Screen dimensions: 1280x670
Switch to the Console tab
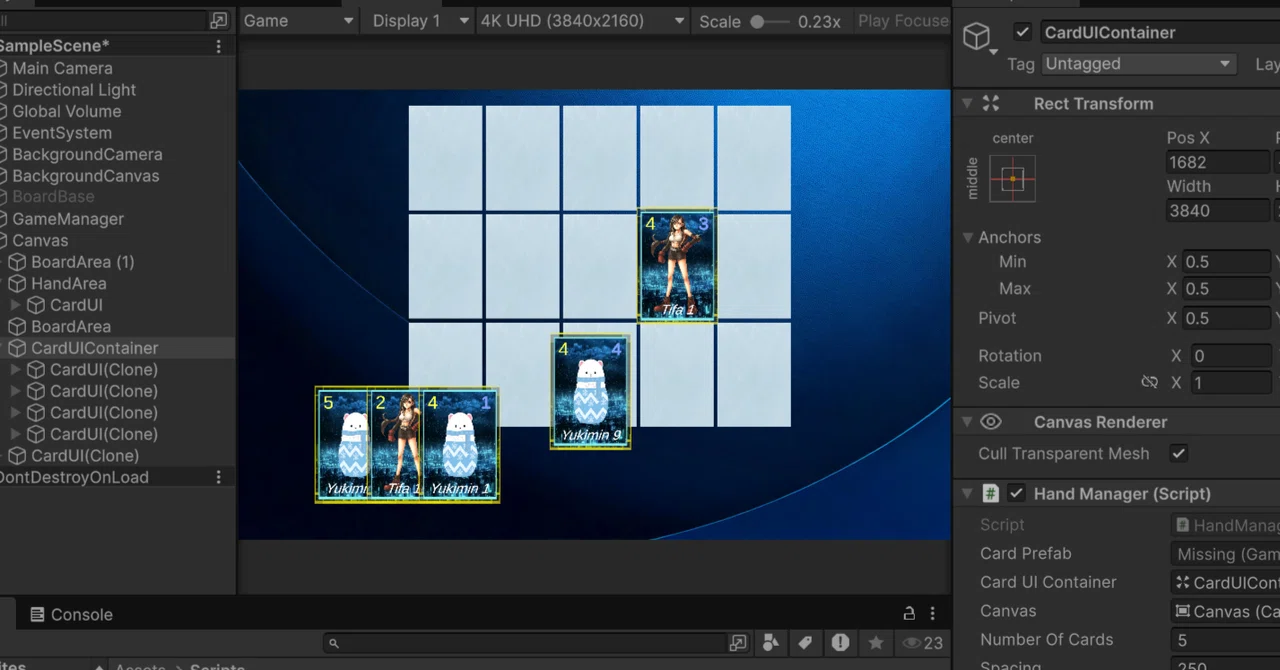tap(71, 614)
